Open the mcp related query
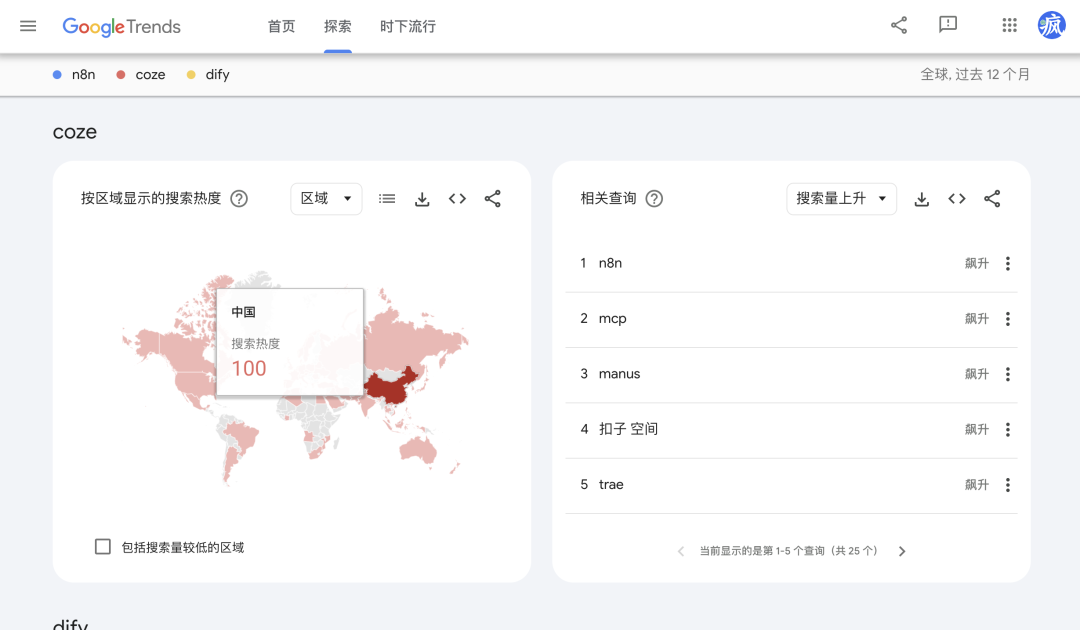This screenshot has width=1080, height=630. tap(612, 319)
